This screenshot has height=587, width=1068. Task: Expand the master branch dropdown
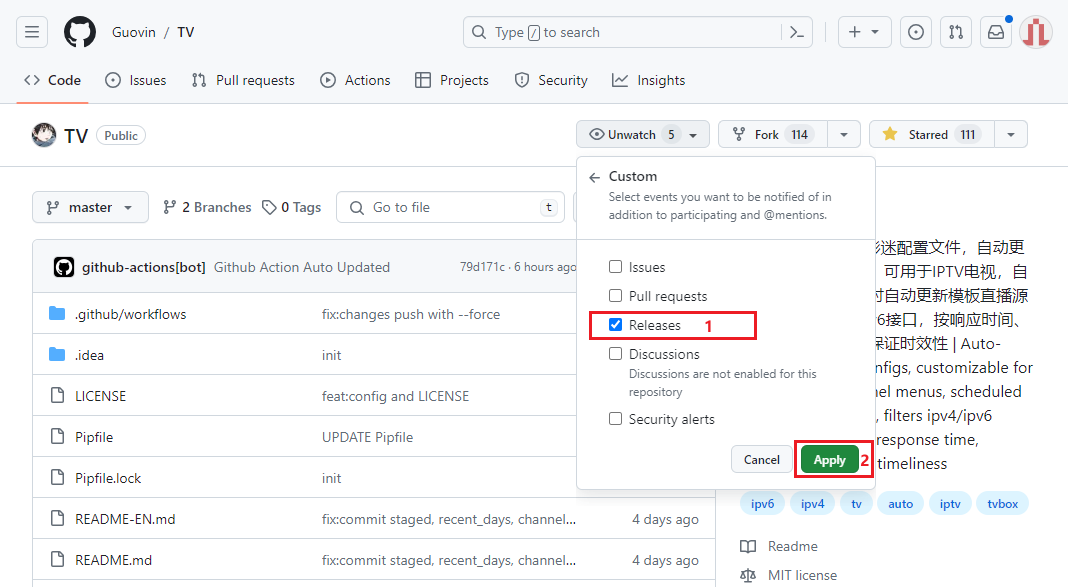click(90, 207)
